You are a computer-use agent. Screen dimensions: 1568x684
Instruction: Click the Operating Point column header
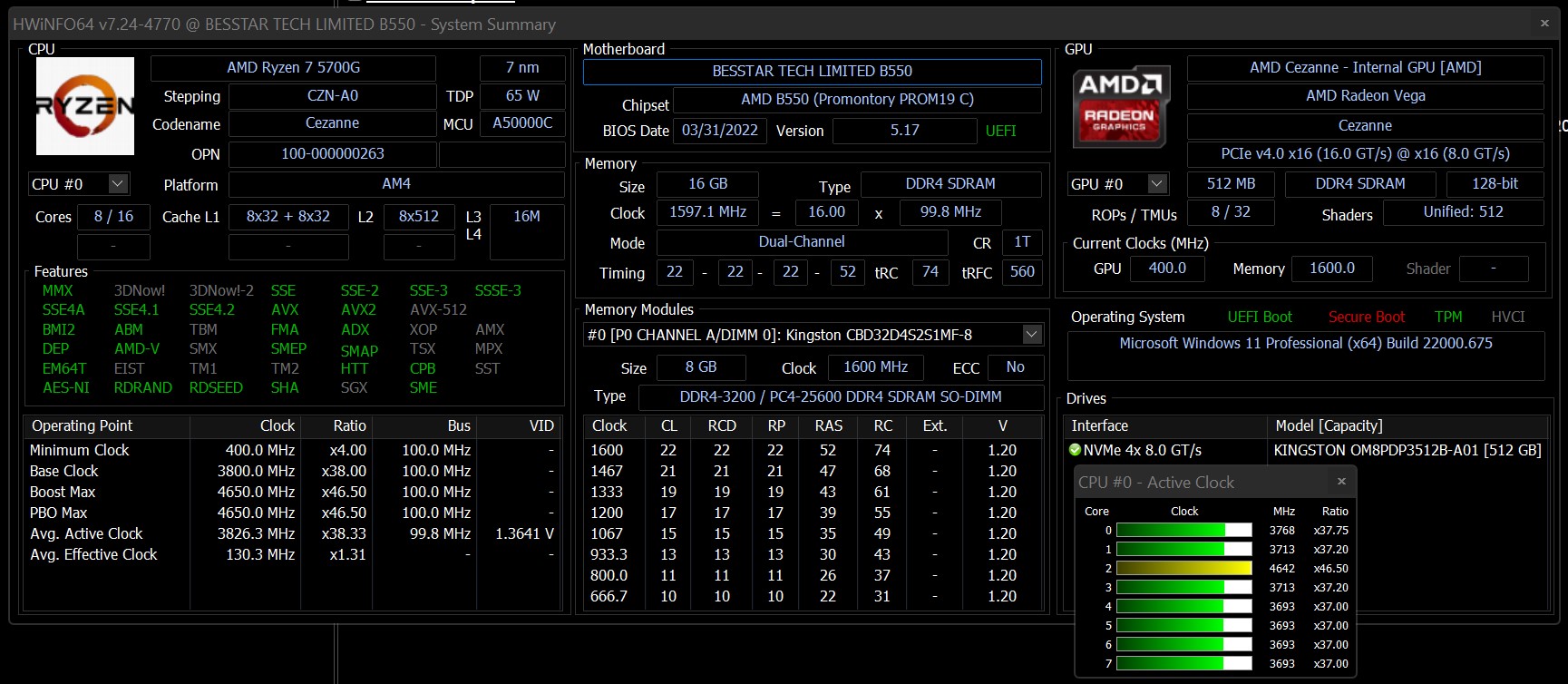click(107, 426)
